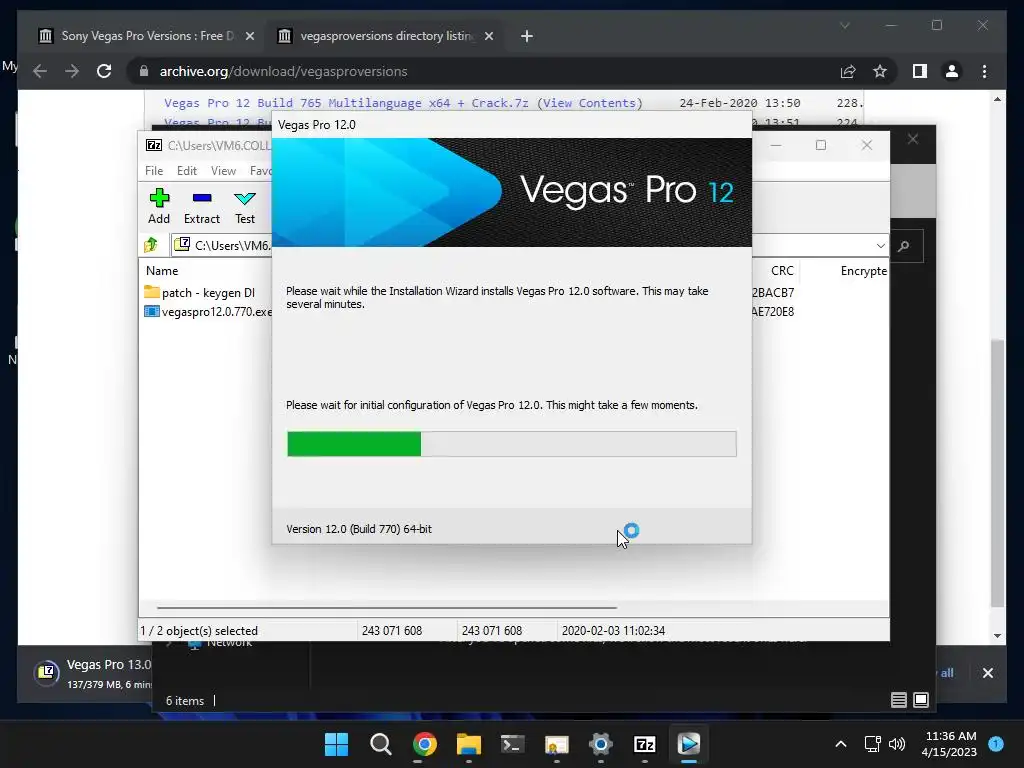Click the Add button in 7-Zip toolbar

[159, 206]
